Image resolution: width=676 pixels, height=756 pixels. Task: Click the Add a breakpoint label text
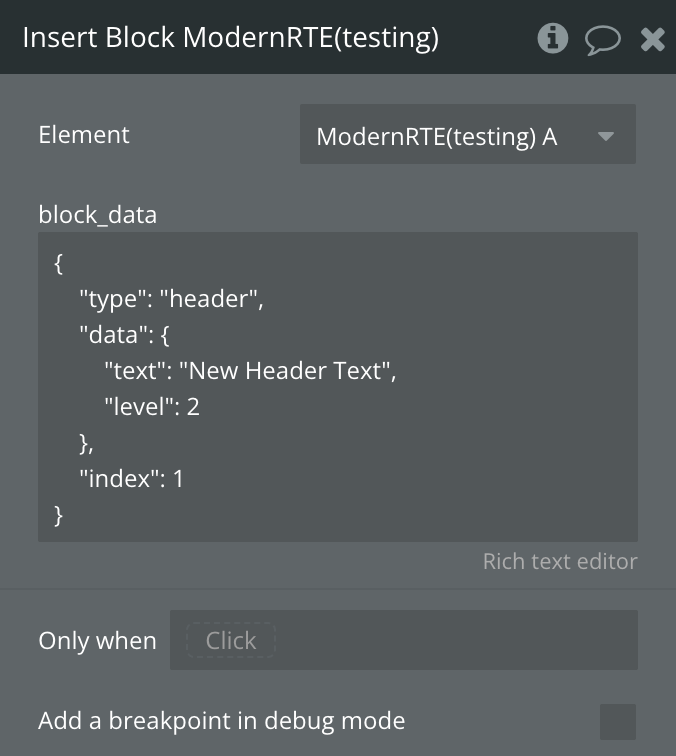tap(221, 721)
